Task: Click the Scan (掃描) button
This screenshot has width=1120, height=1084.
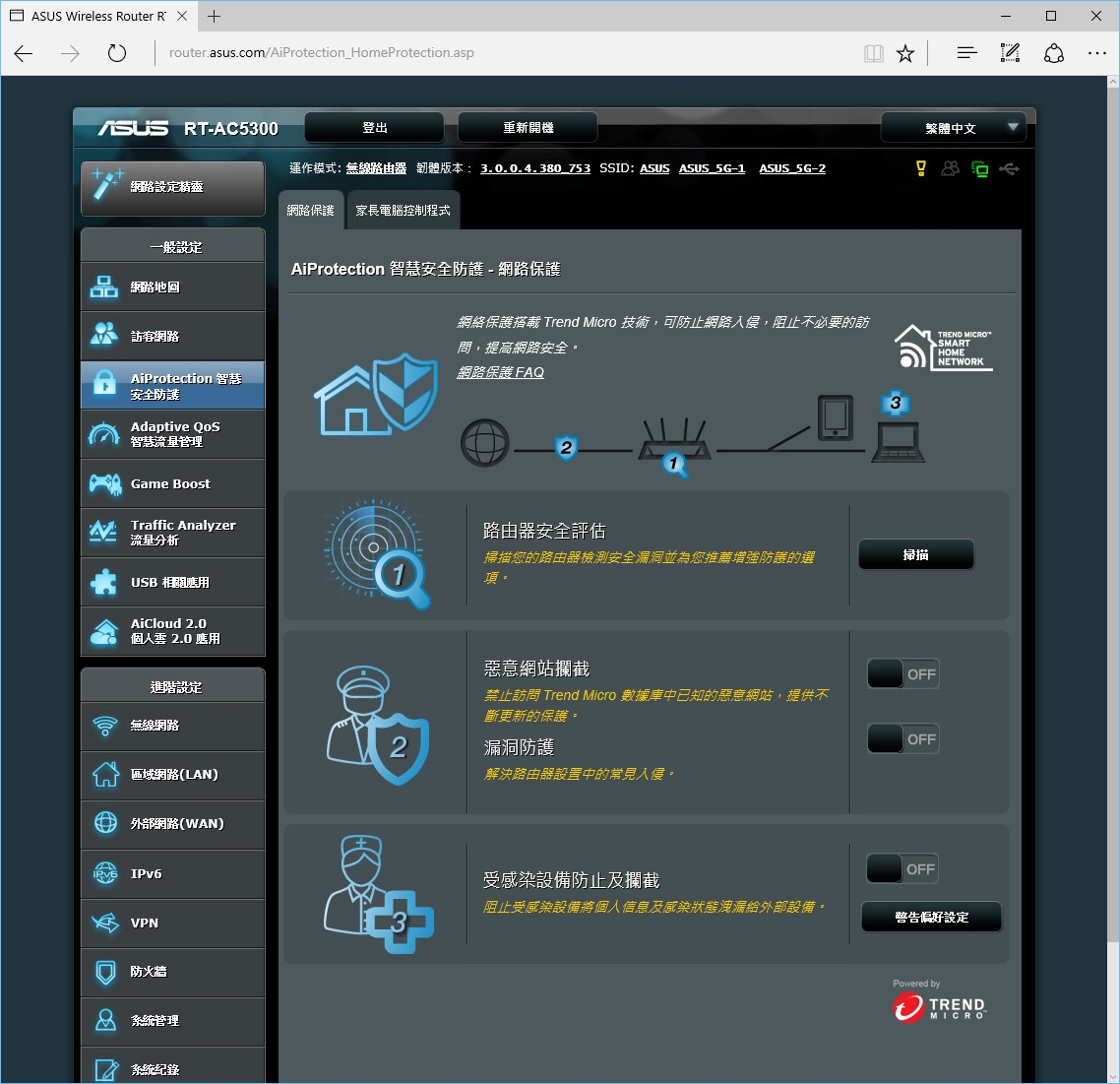Action: (x=915, y=554)
